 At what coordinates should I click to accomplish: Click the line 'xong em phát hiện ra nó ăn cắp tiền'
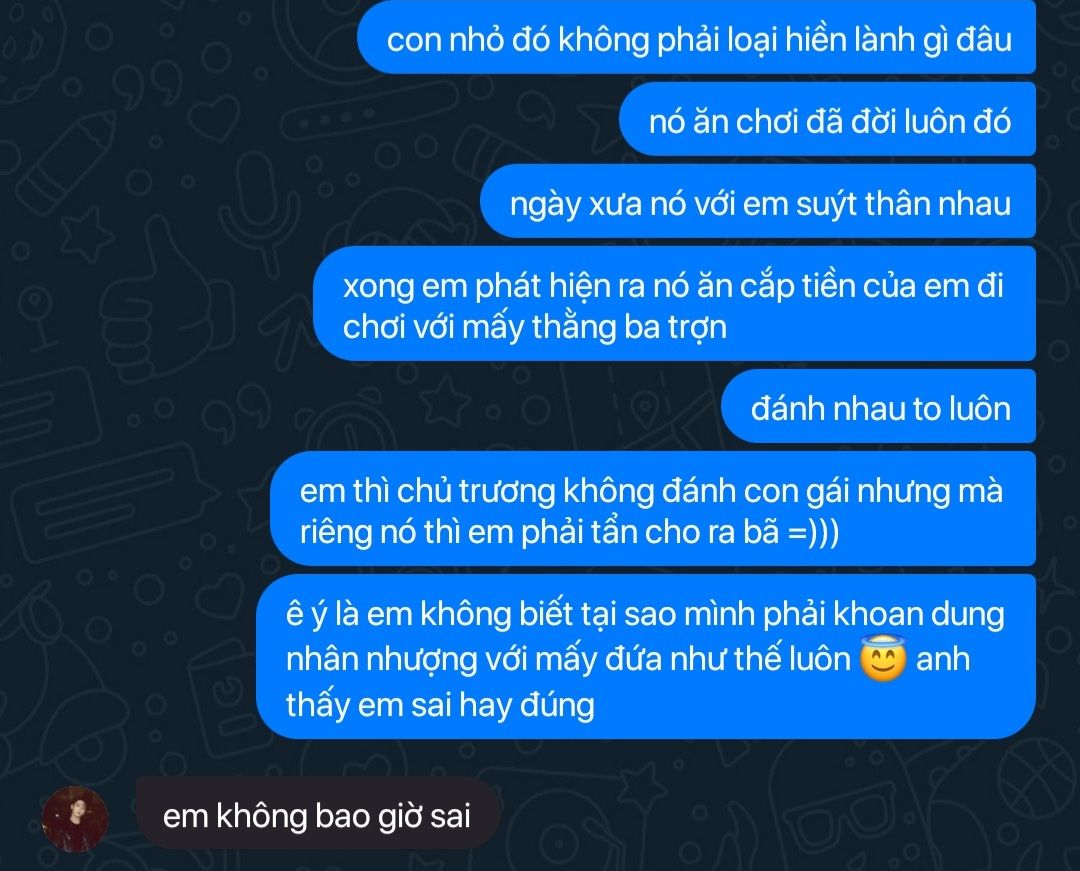673,284
